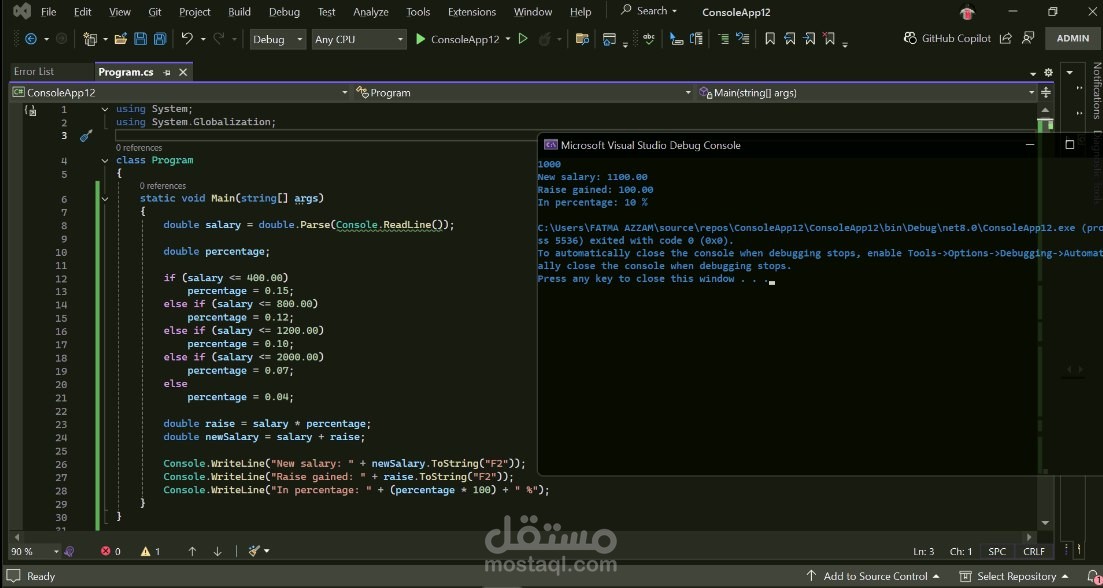This screenshot has height=588, width=1103.
Task: Click the Navigate Backward arrow icon
Action: point(31,39)
